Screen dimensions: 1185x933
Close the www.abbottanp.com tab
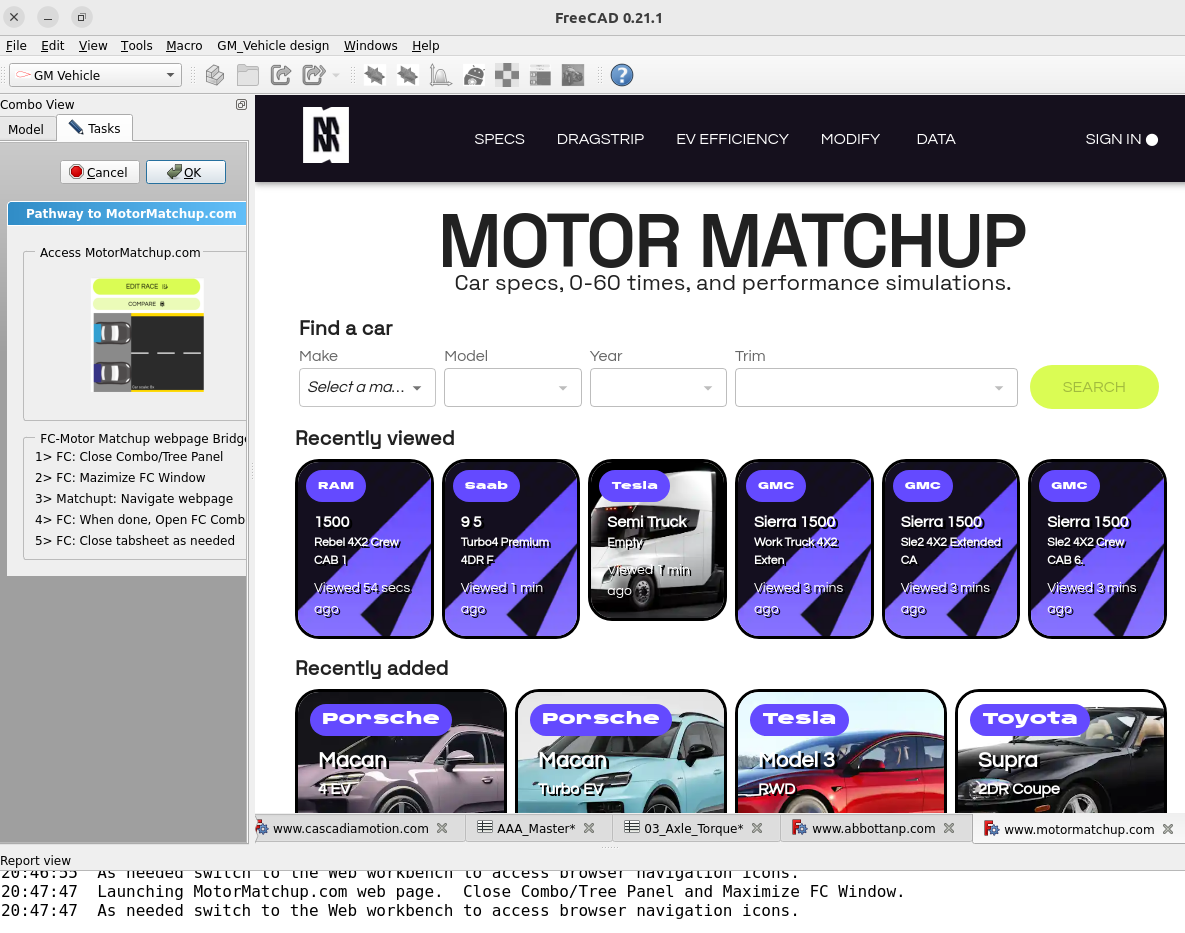949,828
